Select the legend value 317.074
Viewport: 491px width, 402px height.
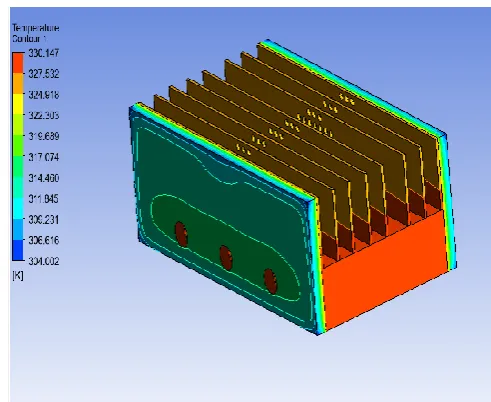pos(44,157)
